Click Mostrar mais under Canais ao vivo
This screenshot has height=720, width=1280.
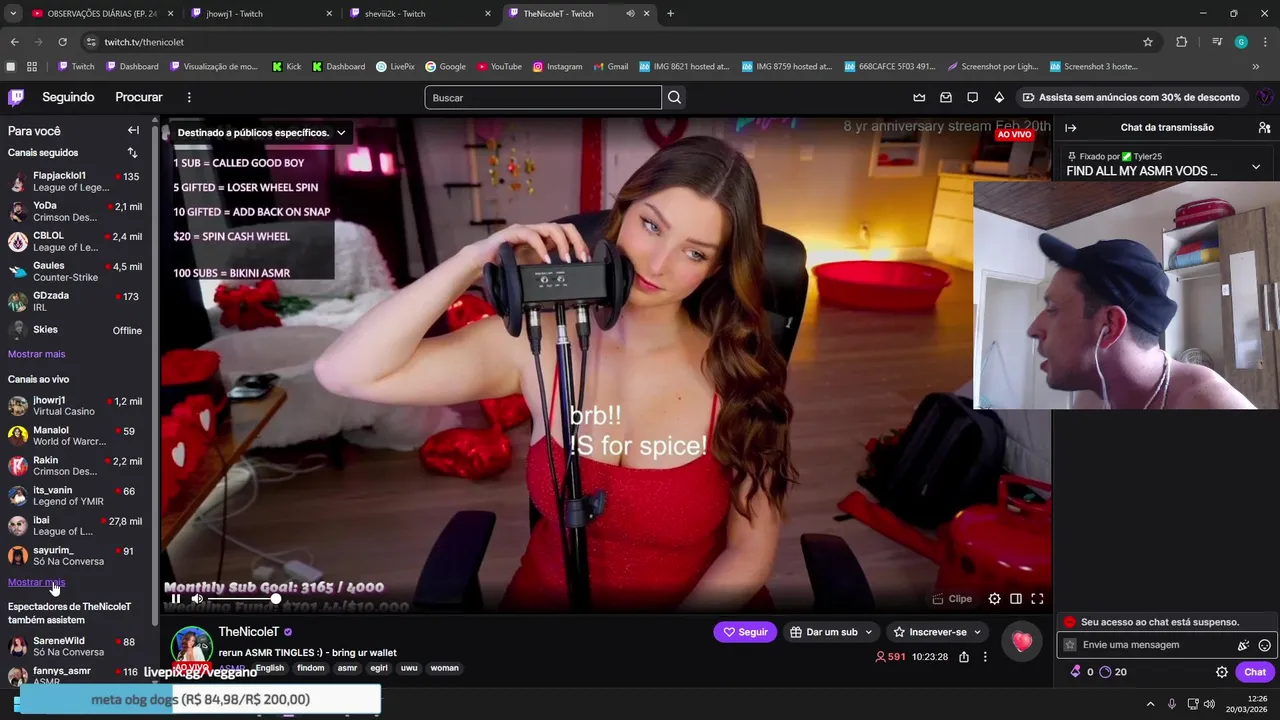(x=36, y=582)
